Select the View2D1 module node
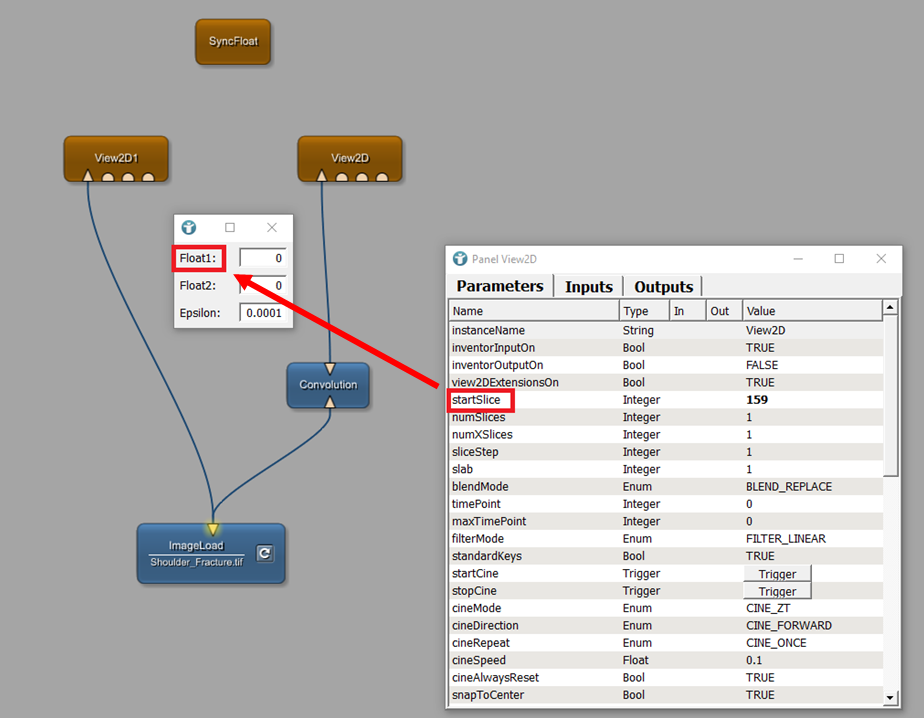Screen dimensions: 924x718 [116, 157]
